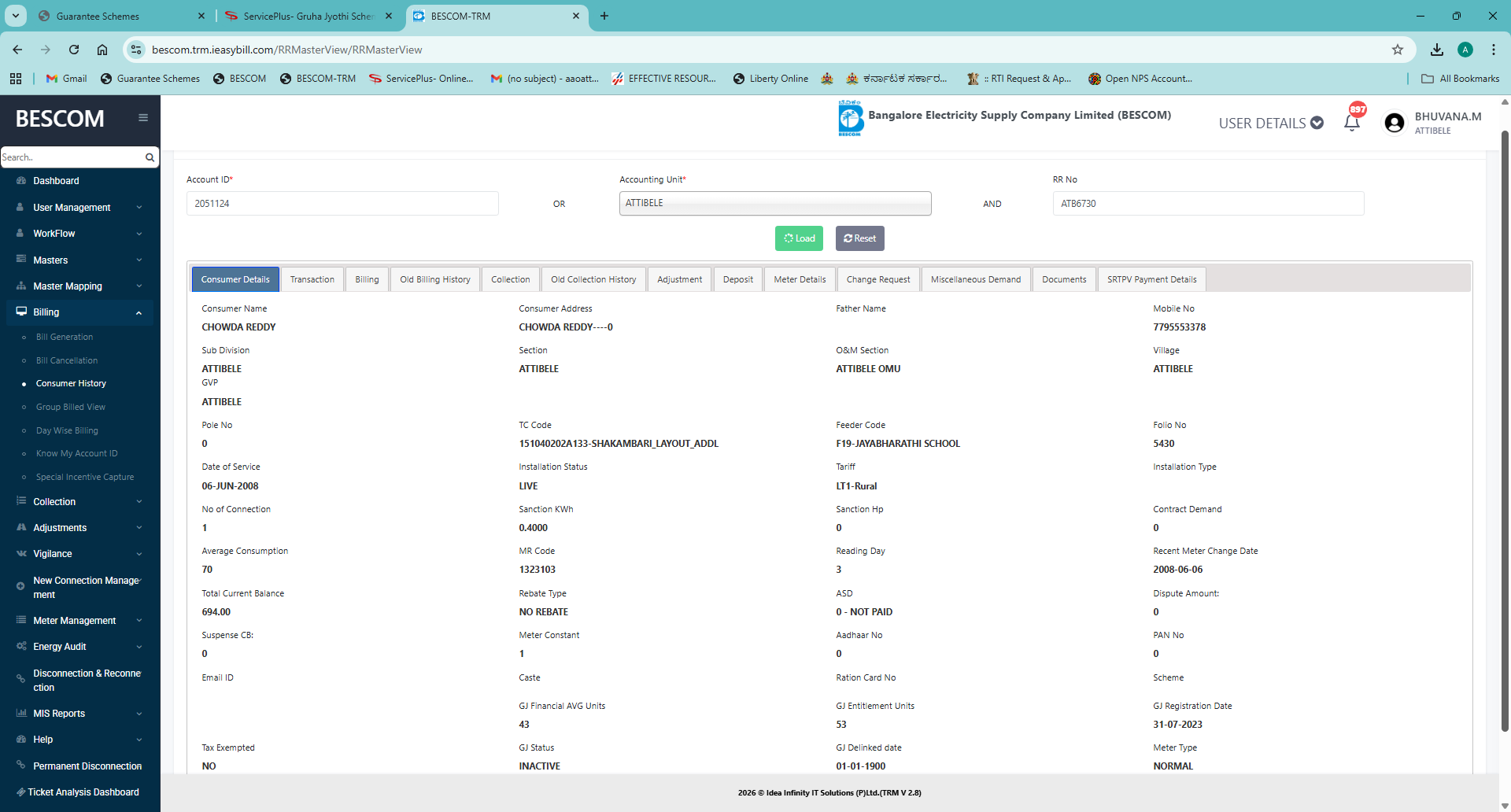Open All Bookmarks folder
Viewport: 1511px width, 812px height.
(x=1461, y=79)
